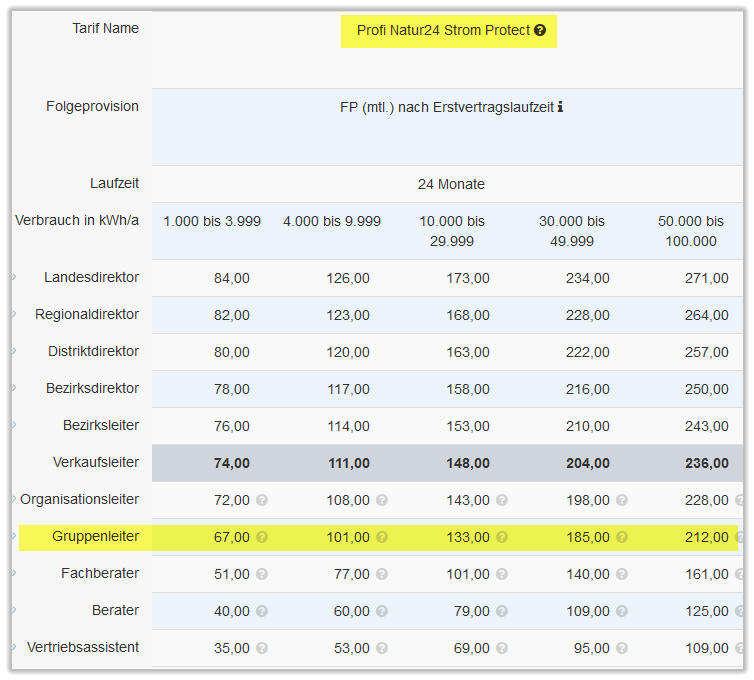Expand the Gruppenleiter row arrow
The image size is (754, 680).
point(15,537)
